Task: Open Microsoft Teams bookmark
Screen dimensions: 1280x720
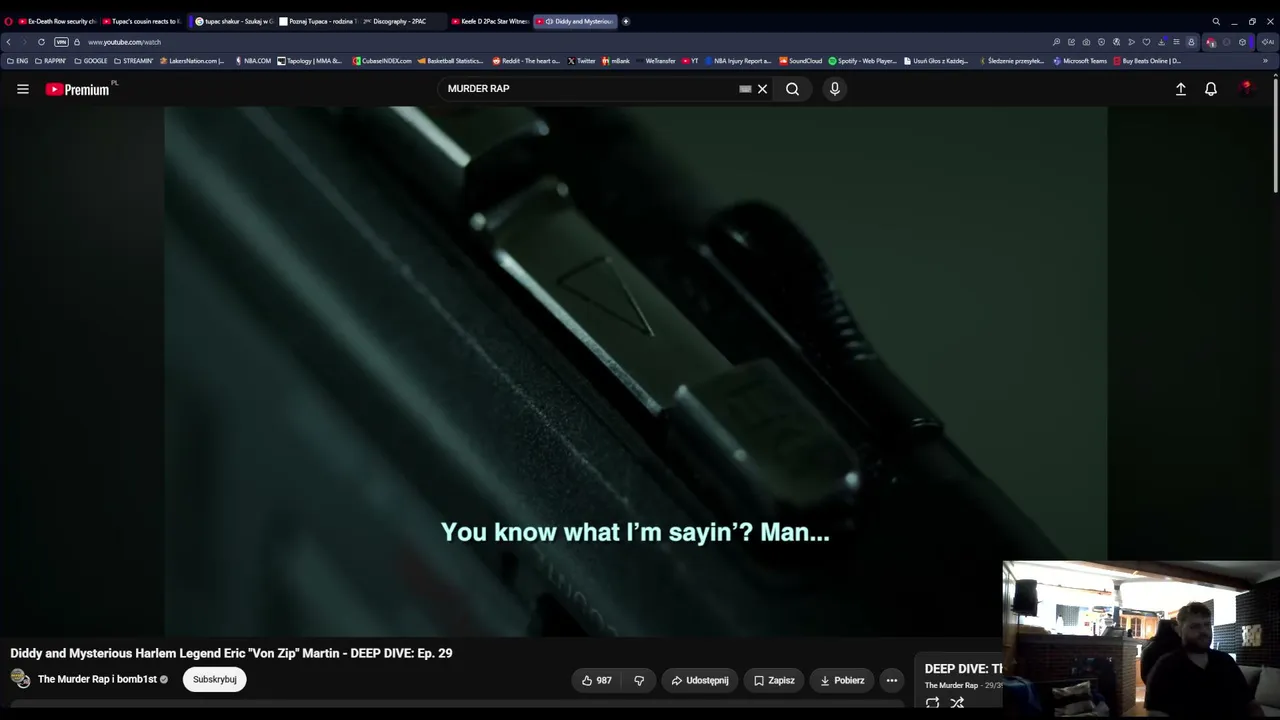Action: pyautogui.click(x=1081, y=61)
